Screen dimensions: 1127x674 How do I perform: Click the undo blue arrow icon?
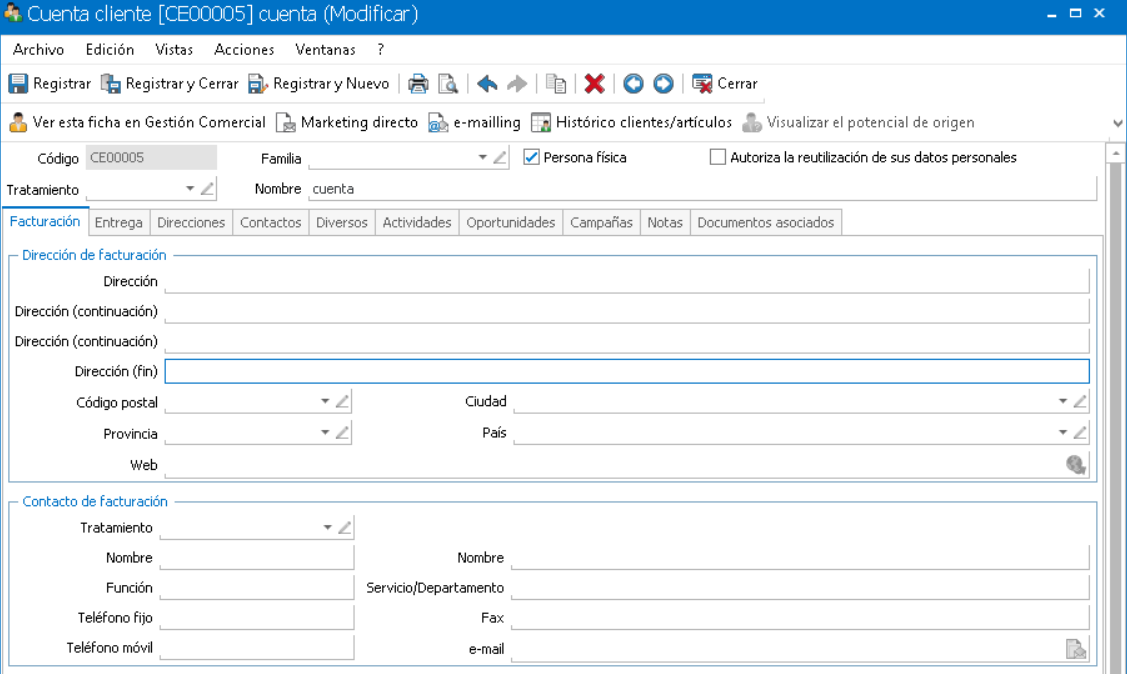487,84
